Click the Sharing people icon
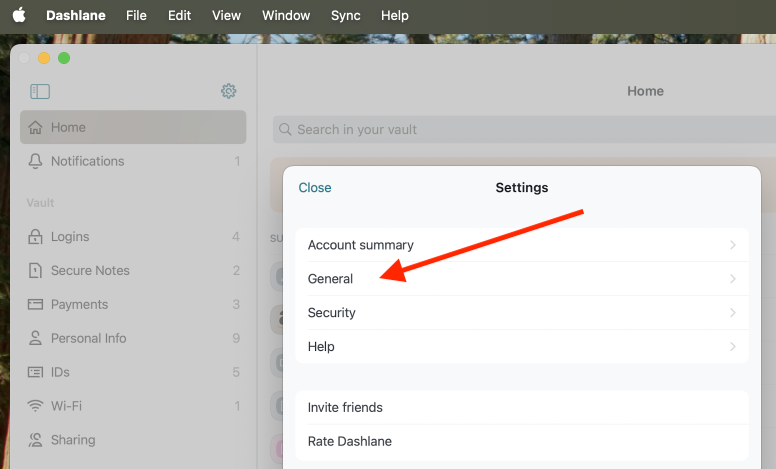The width and height of the screenshot is (776, 469). 35,440
